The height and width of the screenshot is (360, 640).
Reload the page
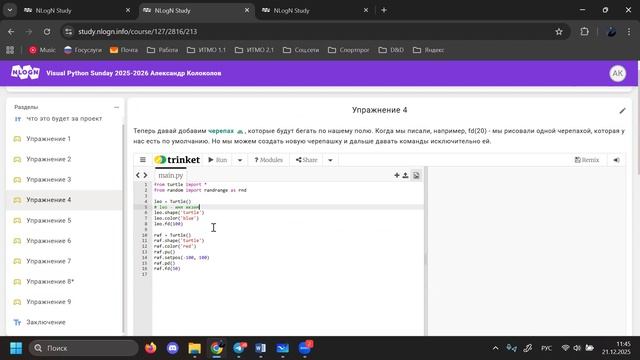tap(47, 31)
